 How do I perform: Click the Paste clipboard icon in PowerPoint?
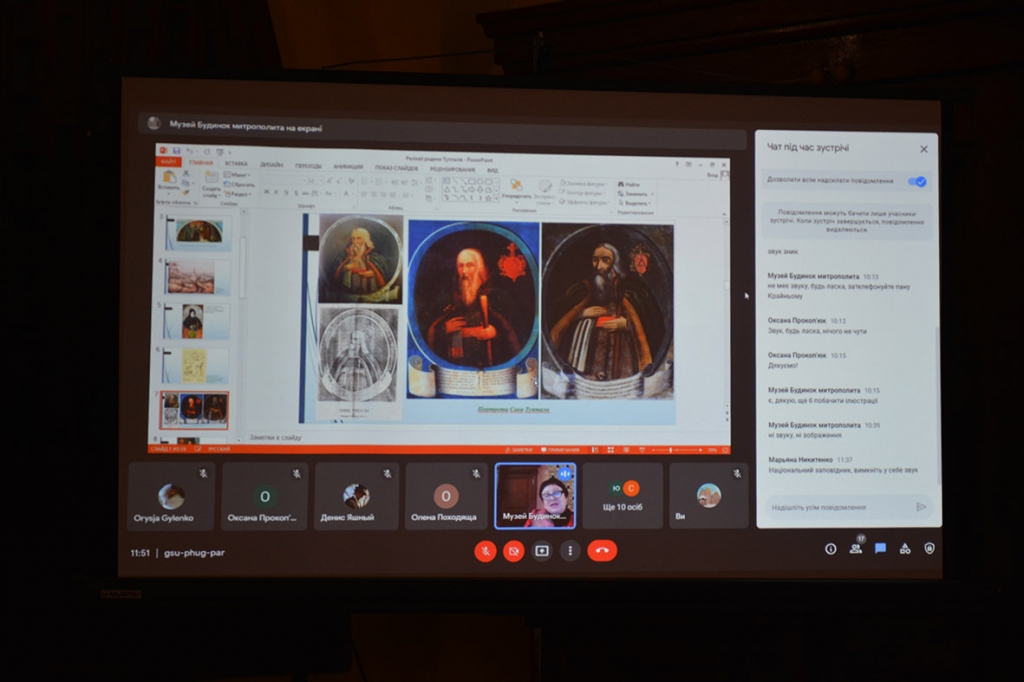coord(168,177)
